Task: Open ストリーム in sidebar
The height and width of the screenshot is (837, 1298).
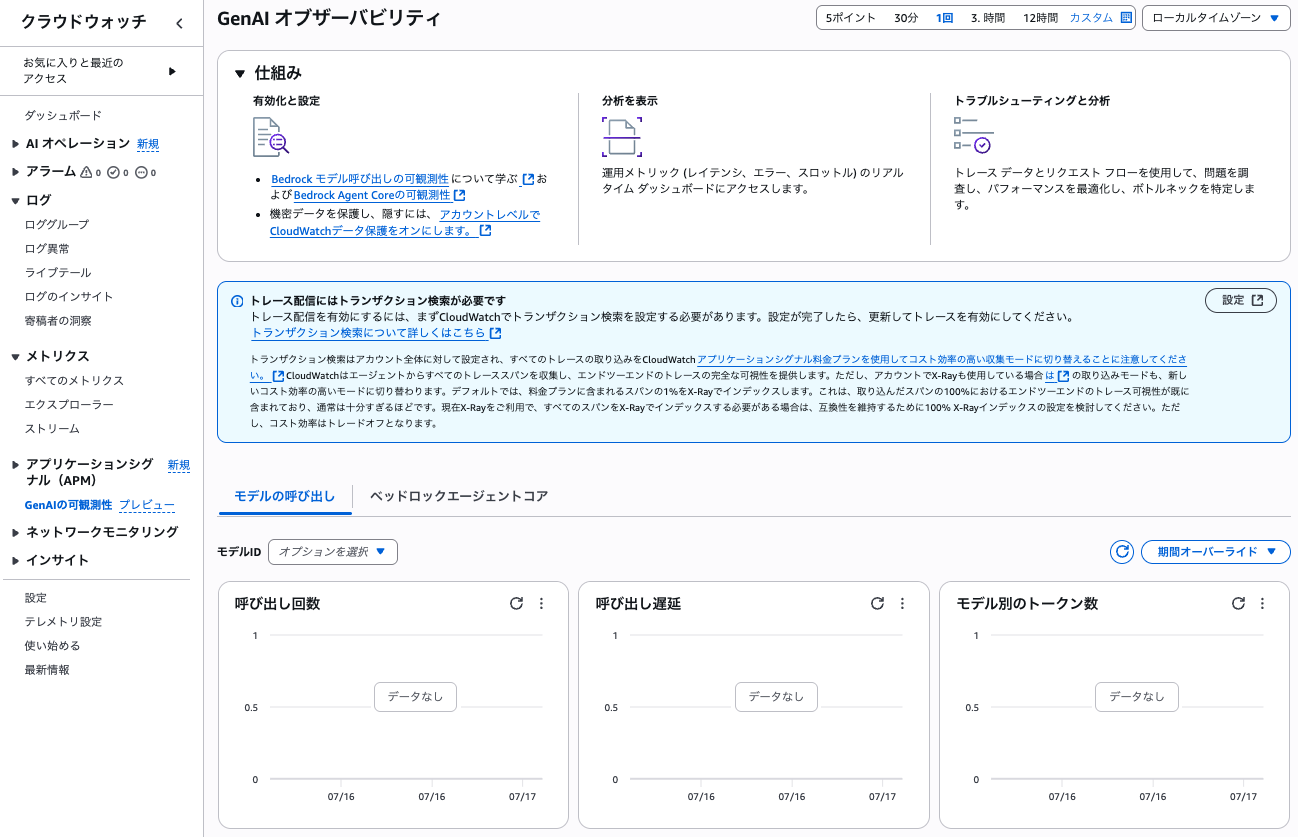Action: point(52,429)
